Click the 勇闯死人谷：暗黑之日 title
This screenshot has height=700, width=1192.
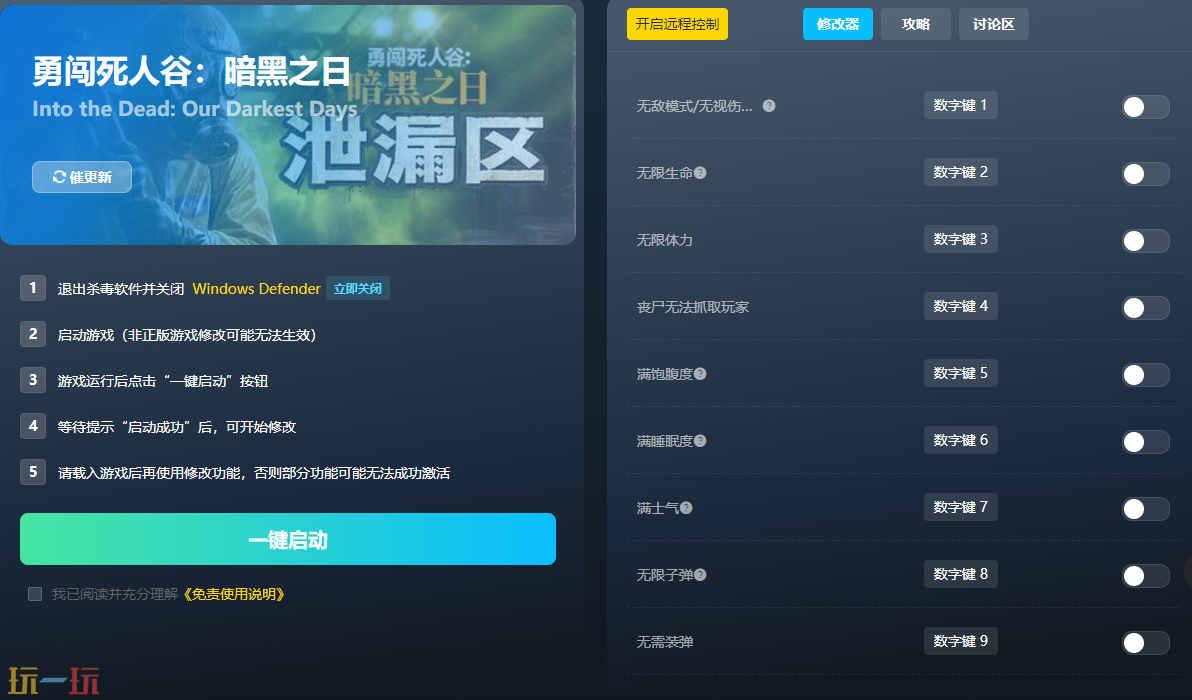click(191, 71)
